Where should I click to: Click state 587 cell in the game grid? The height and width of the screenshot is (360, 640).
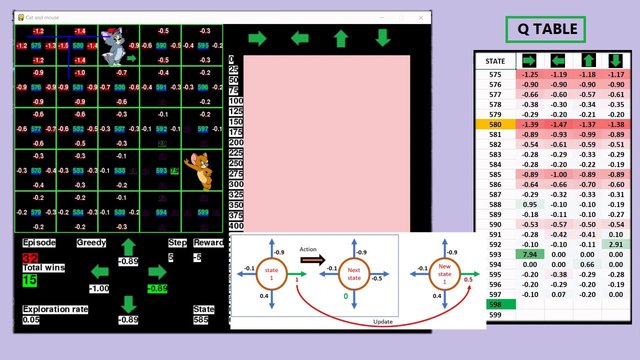(119, 129)
